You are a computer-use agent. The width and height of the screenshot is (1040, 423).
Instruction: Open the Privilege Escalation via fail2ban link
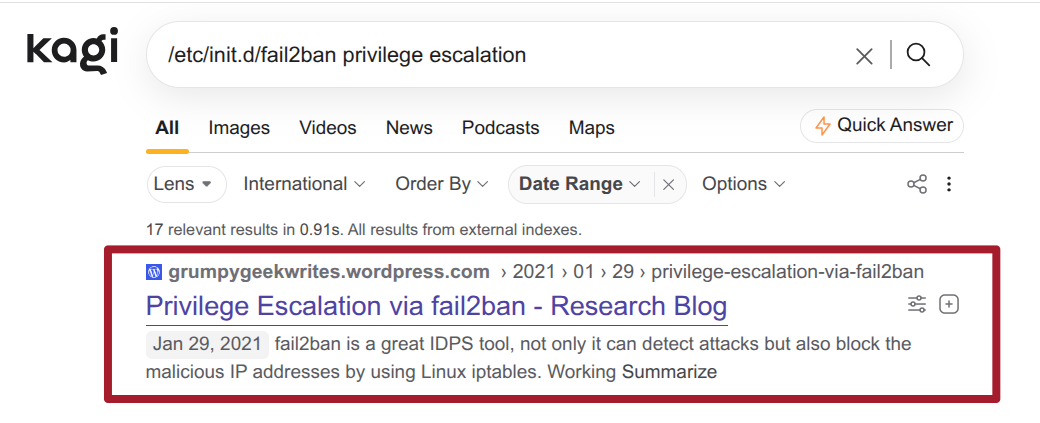[x=436, y=306]
